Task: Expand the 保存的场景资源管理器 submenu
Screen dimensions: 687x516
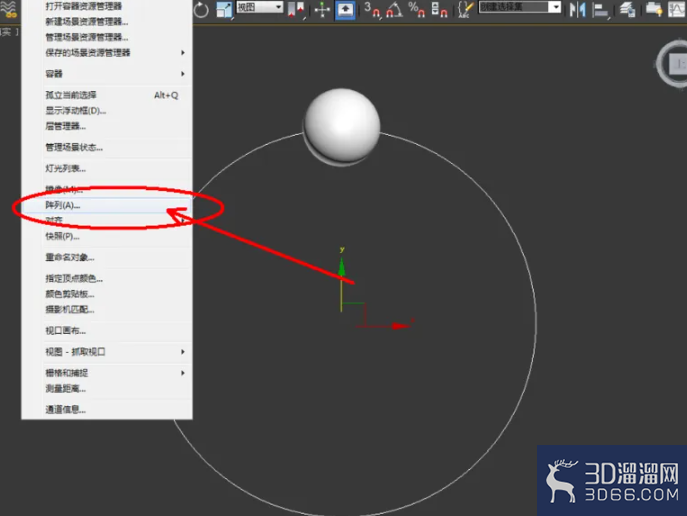Action: tap(107, 53)
